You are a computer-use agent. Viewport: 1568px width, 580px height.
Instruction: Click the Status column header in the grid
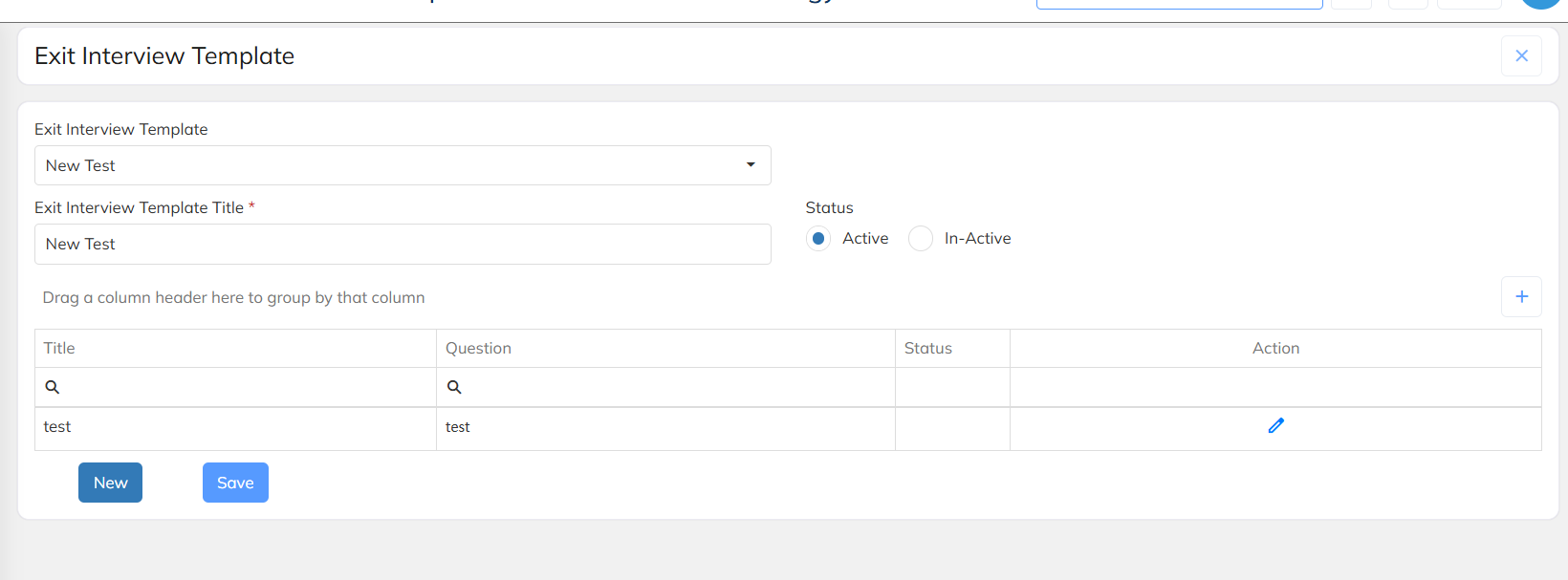pyautogui.click(x=928, y=349)
